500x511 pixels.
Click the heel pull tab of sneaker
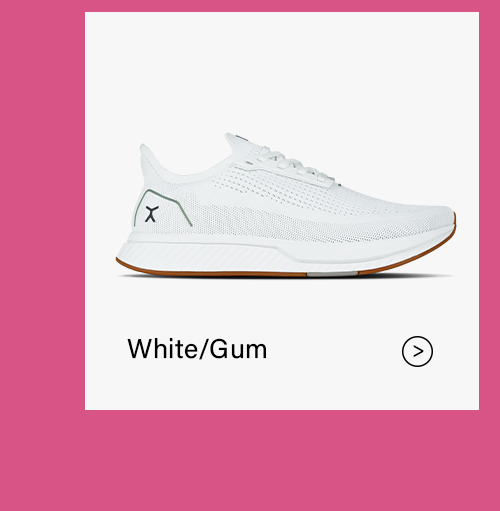tap(146, 153)
